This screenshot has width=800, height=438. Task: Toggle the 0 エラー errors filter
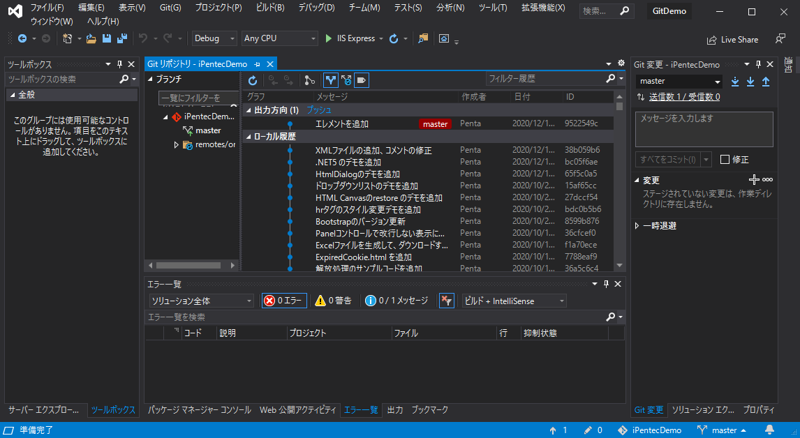click(x=284, y=301)
